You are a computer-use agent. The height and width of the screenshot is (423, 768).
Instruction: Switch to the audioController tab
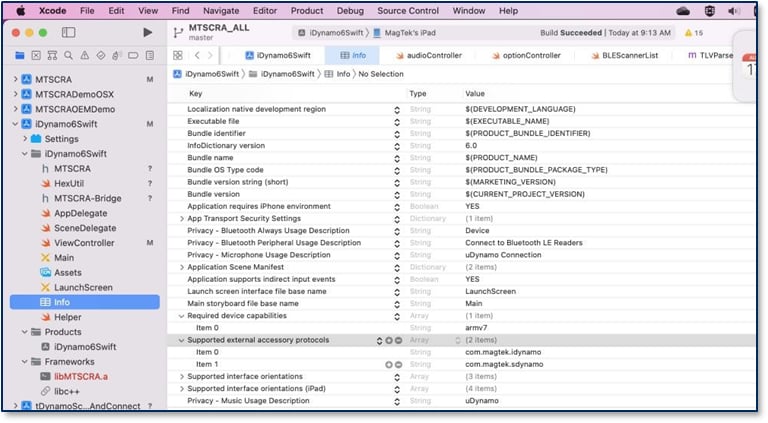[429, 55]
